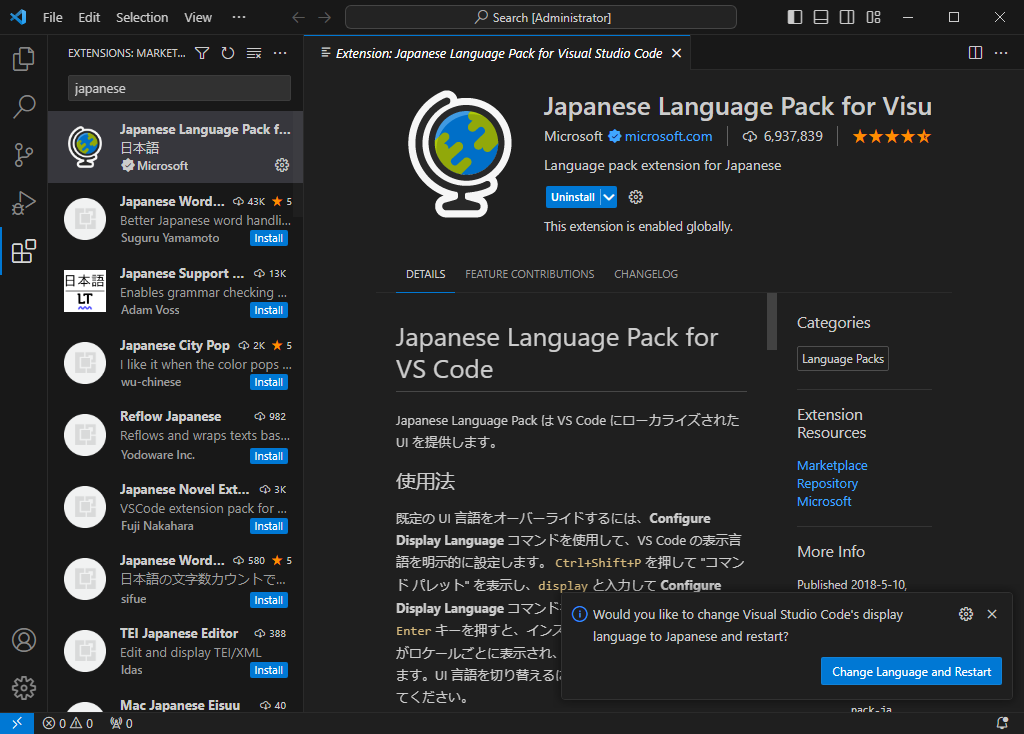Open notification settings gear icon
1024x734 pixels.
[x=966, y=614]
